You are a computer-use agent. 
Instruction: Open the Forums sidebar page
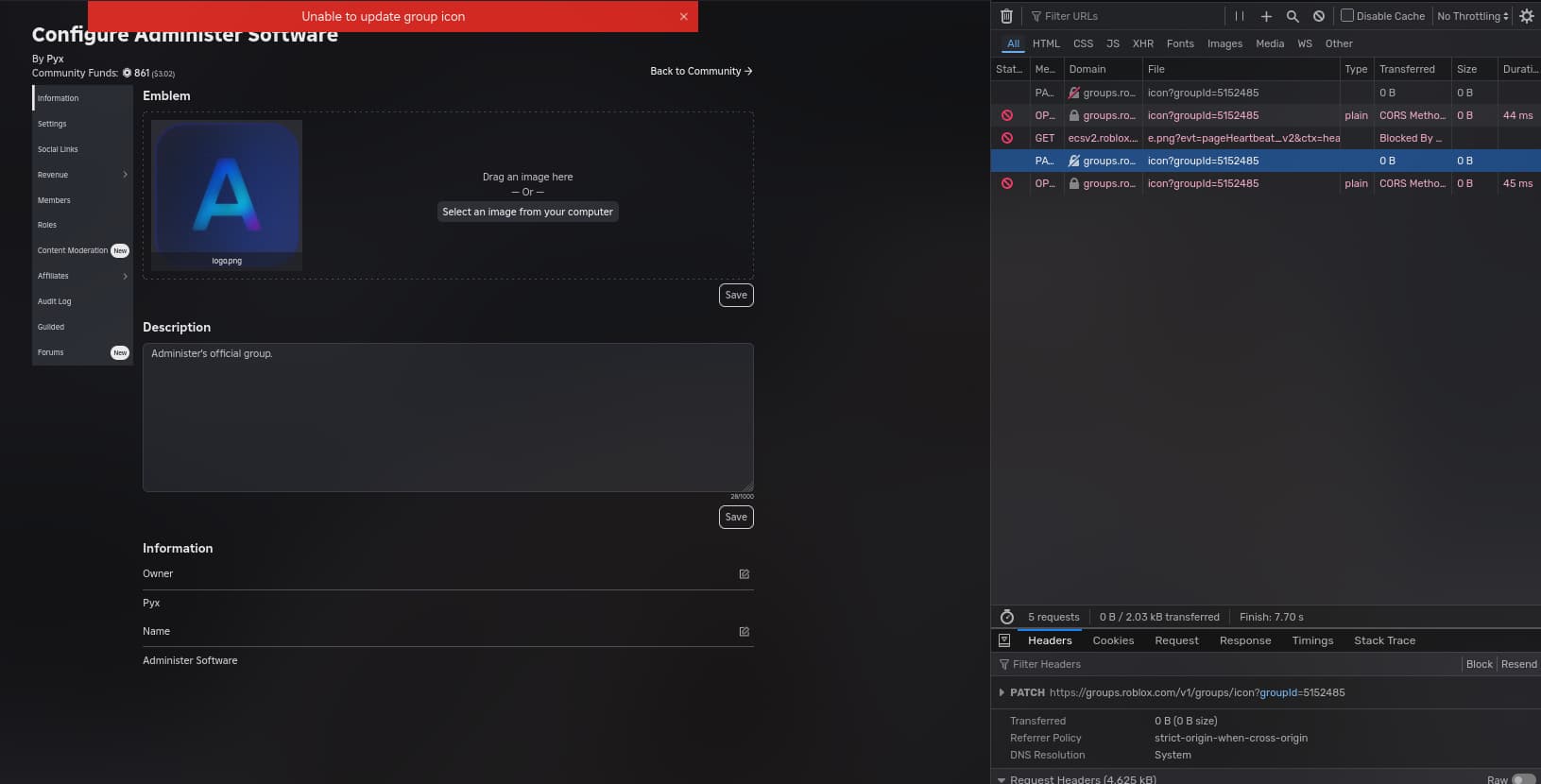click(82, 352)
